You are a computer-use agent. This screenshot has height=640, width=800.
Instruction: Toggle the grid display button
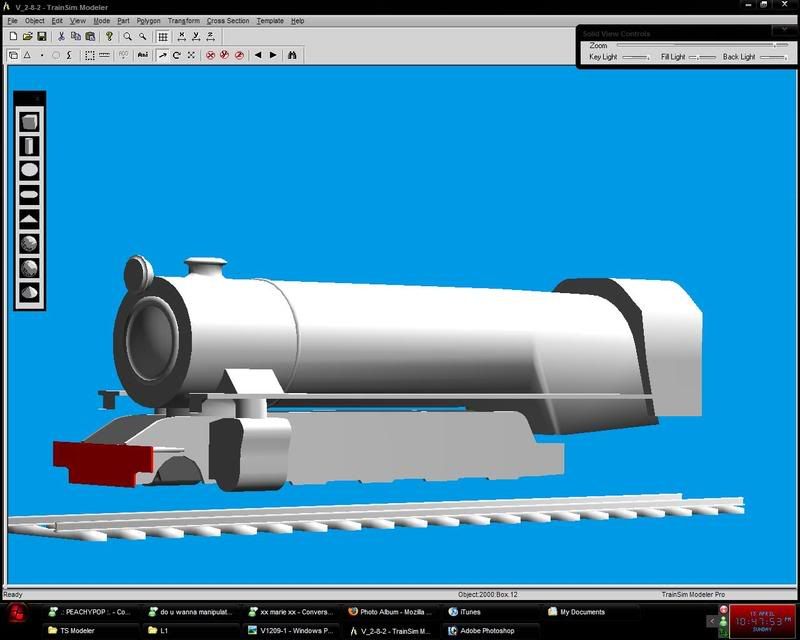162,37
